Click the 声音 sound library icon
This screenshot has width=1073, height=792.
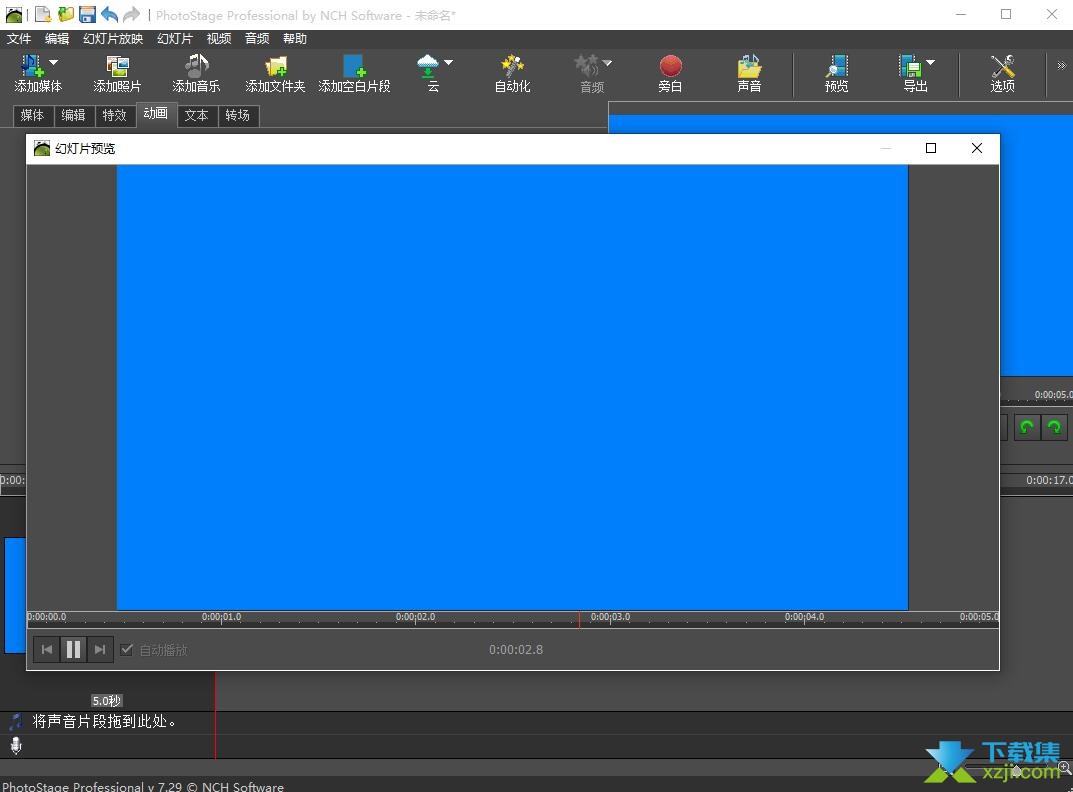click(x=749, y=66)
